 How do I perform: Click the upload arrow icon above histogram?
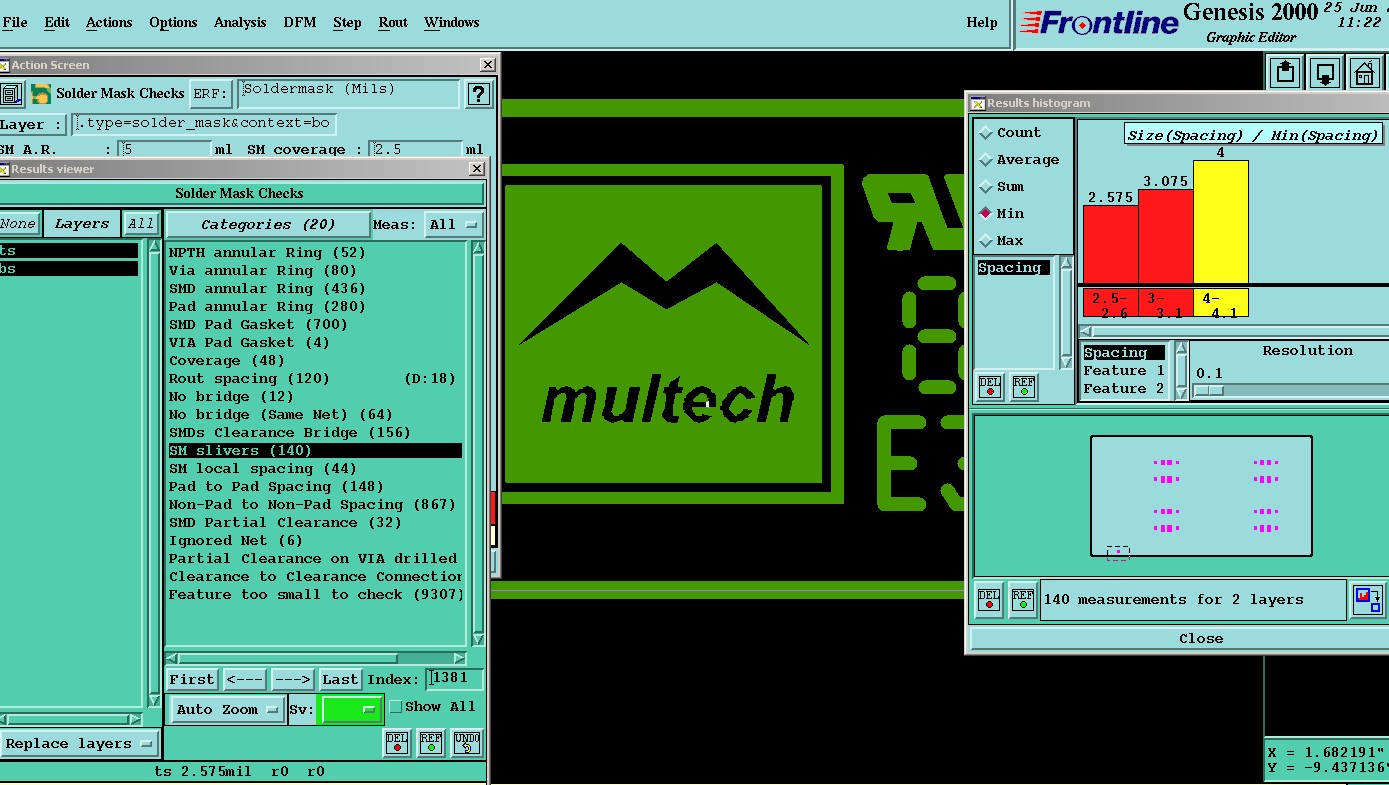point(1286,73)
